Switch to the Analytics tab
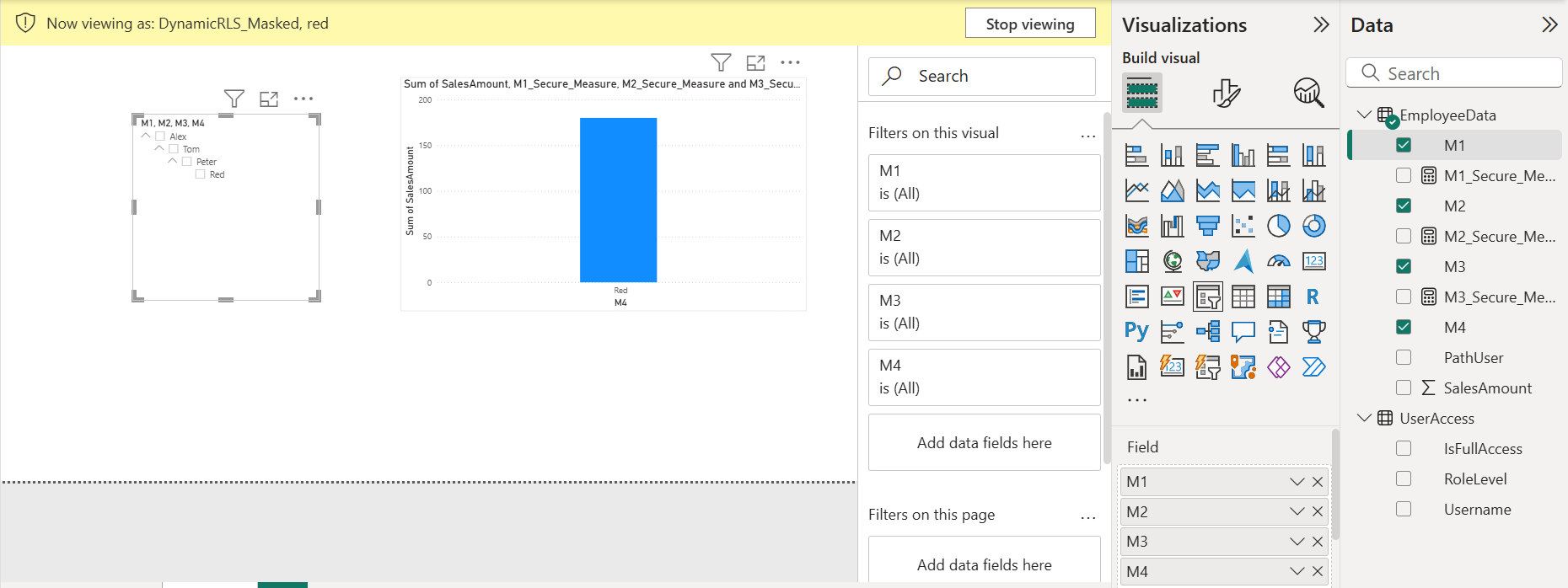Image resolution: width=1568 pixels, height=588 pixels. [x=1308, y=93]
